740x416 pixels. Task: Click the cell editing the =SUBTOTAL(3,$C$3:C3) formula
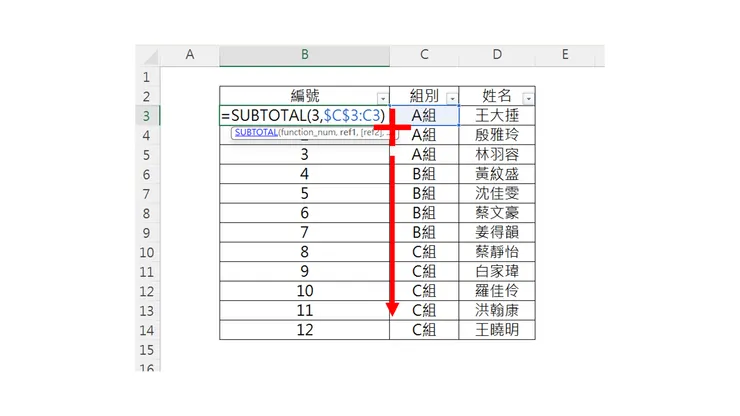[x=304, y=115]
